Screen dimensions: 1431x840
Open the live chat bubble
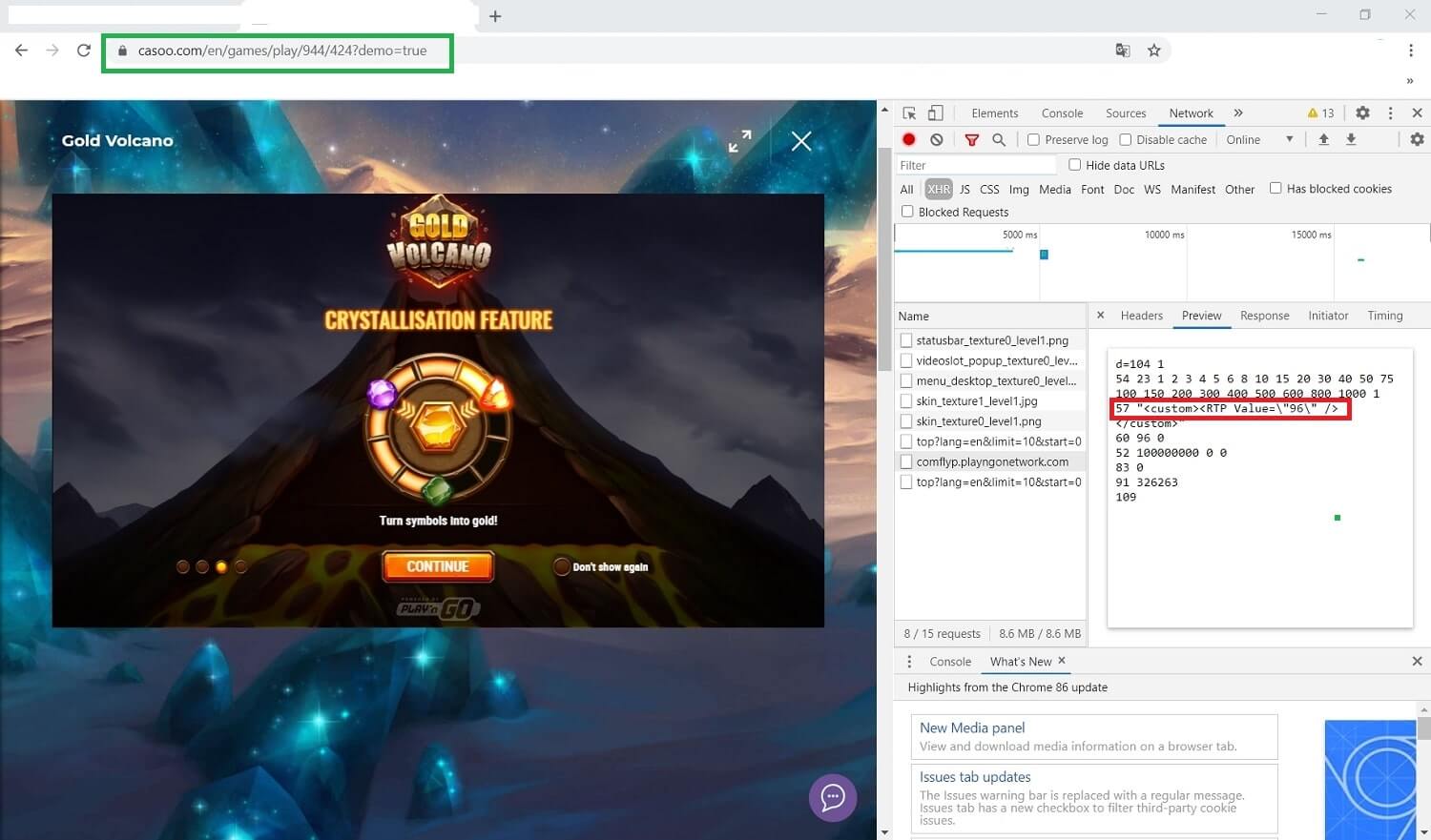point(833,797)
